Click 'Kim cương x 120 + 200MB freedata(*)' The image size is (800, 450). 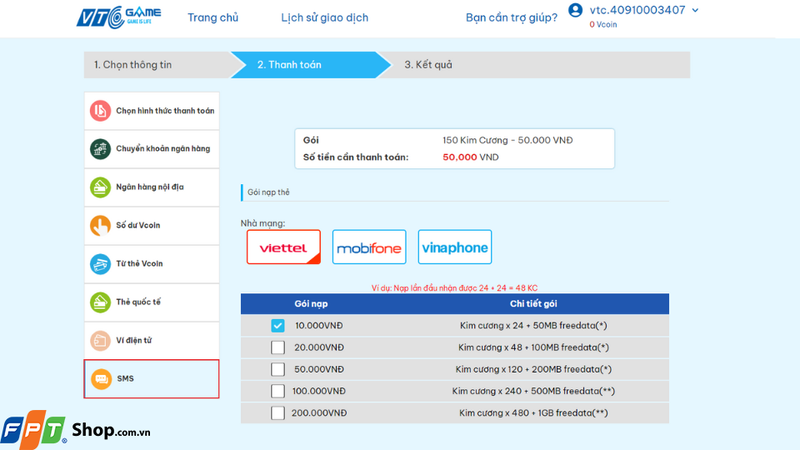pyautogui.click(x=533, y=369)
